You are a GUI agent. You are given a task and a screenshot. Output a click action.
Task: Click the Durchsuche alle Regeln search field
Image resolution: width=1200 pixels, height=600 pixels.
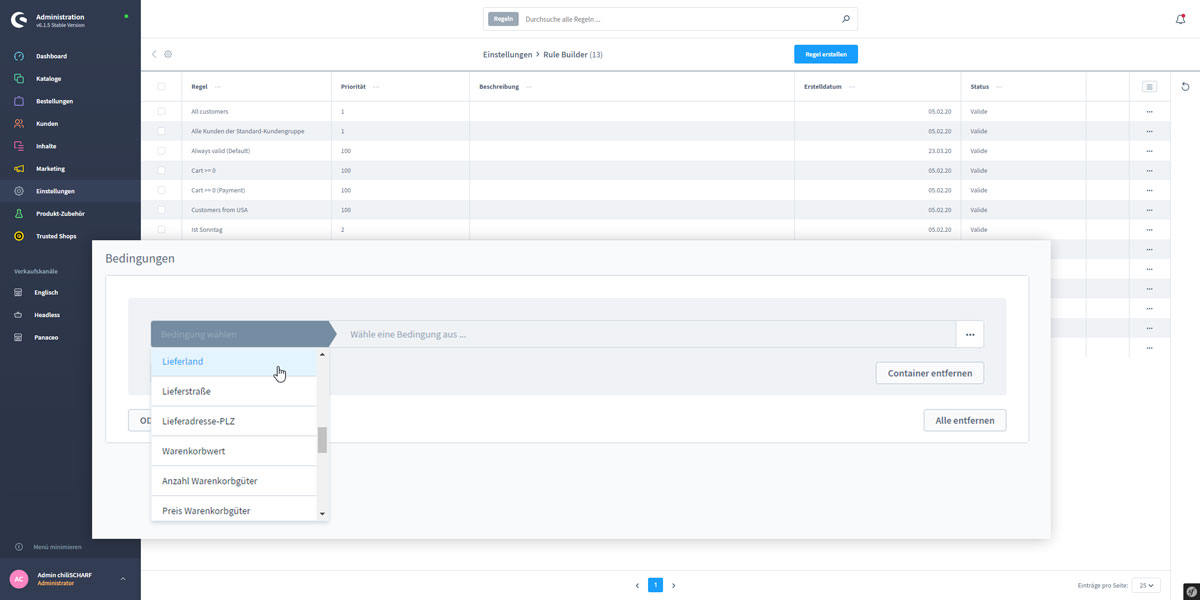680,19
